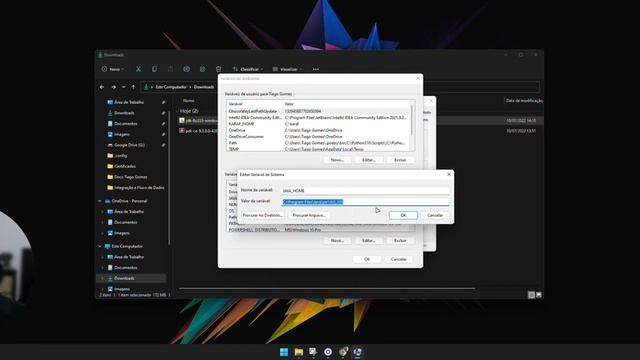
Task: Click the Rename icon in the Explorer toolbar
Action: [x=187, y=69]
